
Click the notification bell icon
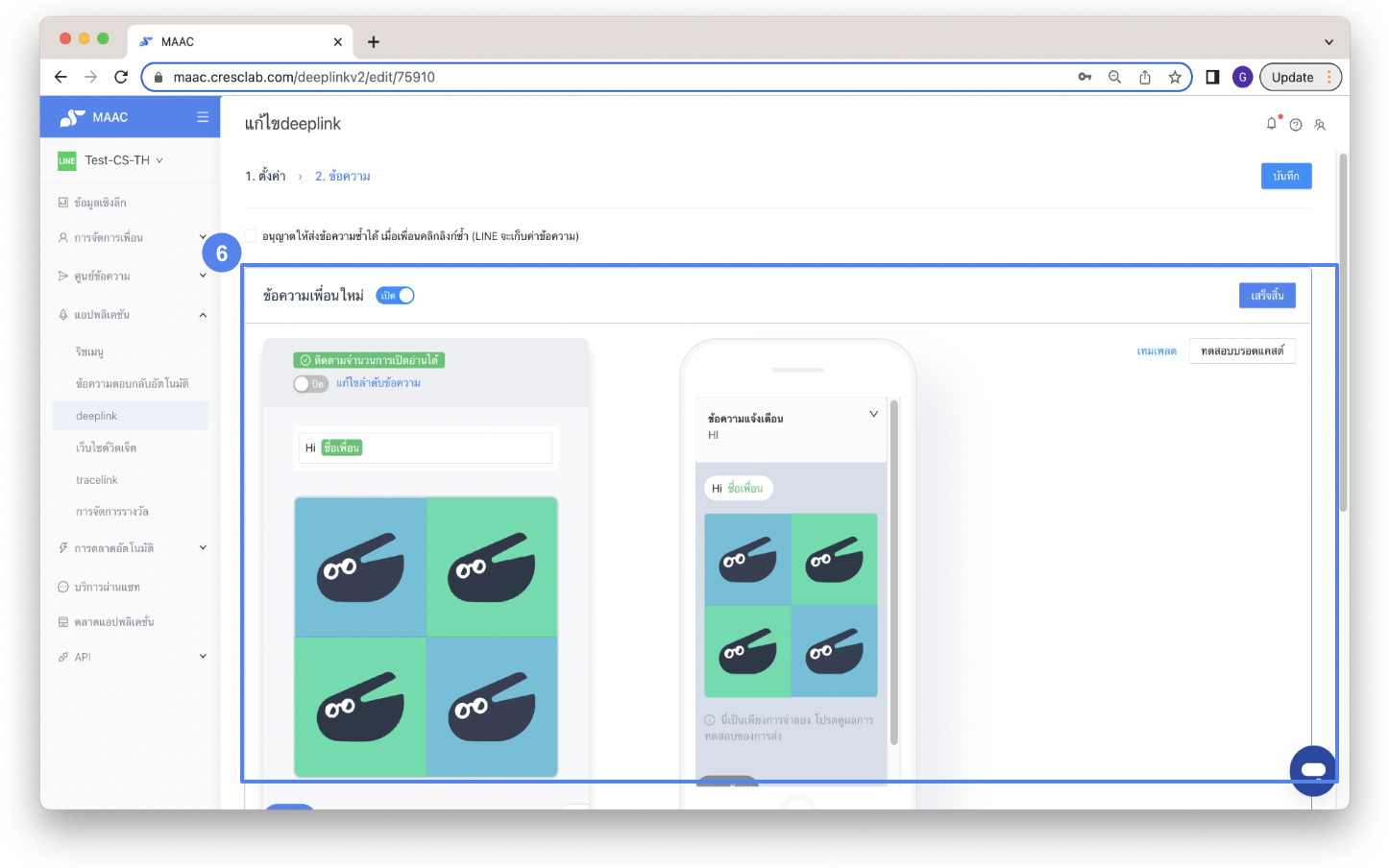(x=1271, y=124)
